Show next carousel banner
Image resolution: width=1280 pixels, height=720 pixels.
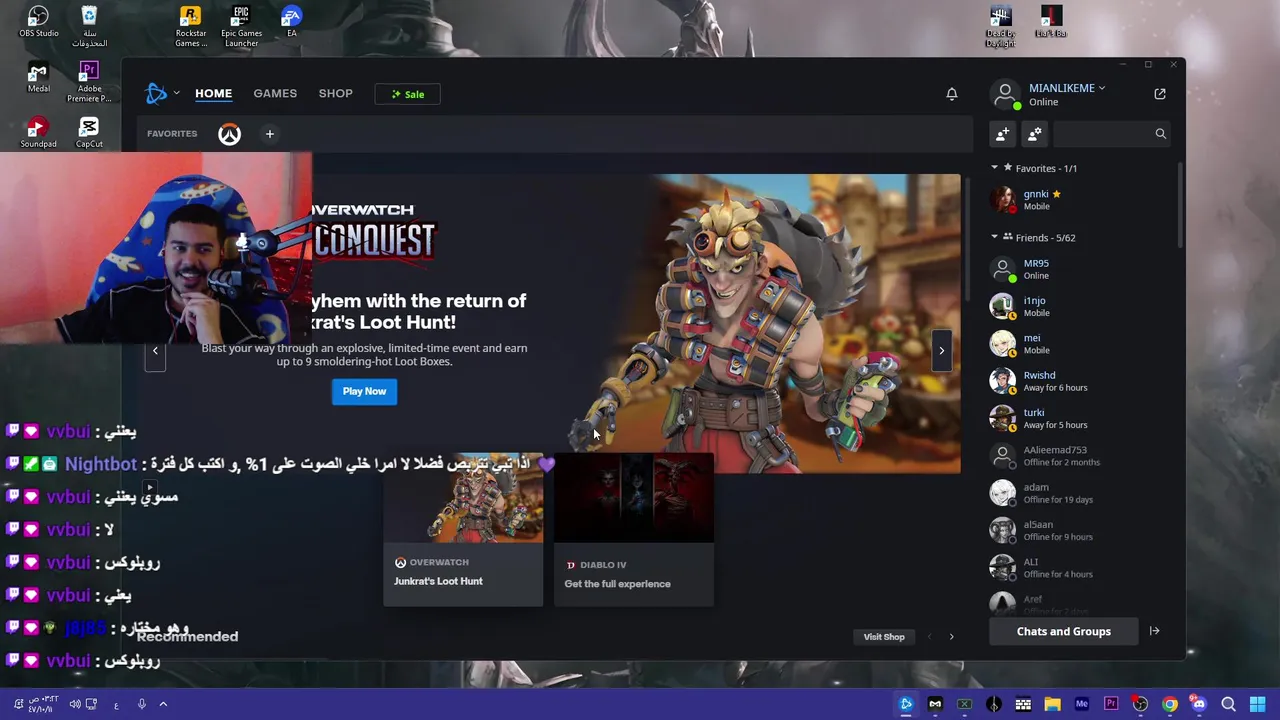point(941,350)
